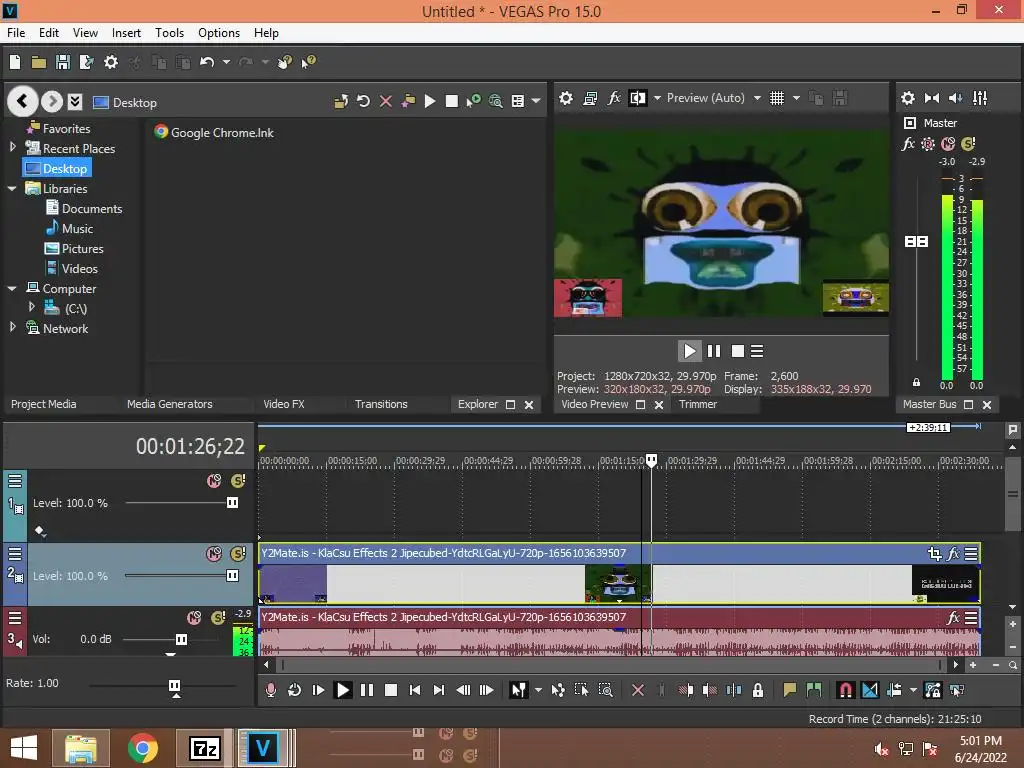Toggle Automatic Crossfades button
This screenshot has height=768, width=1024.
[870, 690]
